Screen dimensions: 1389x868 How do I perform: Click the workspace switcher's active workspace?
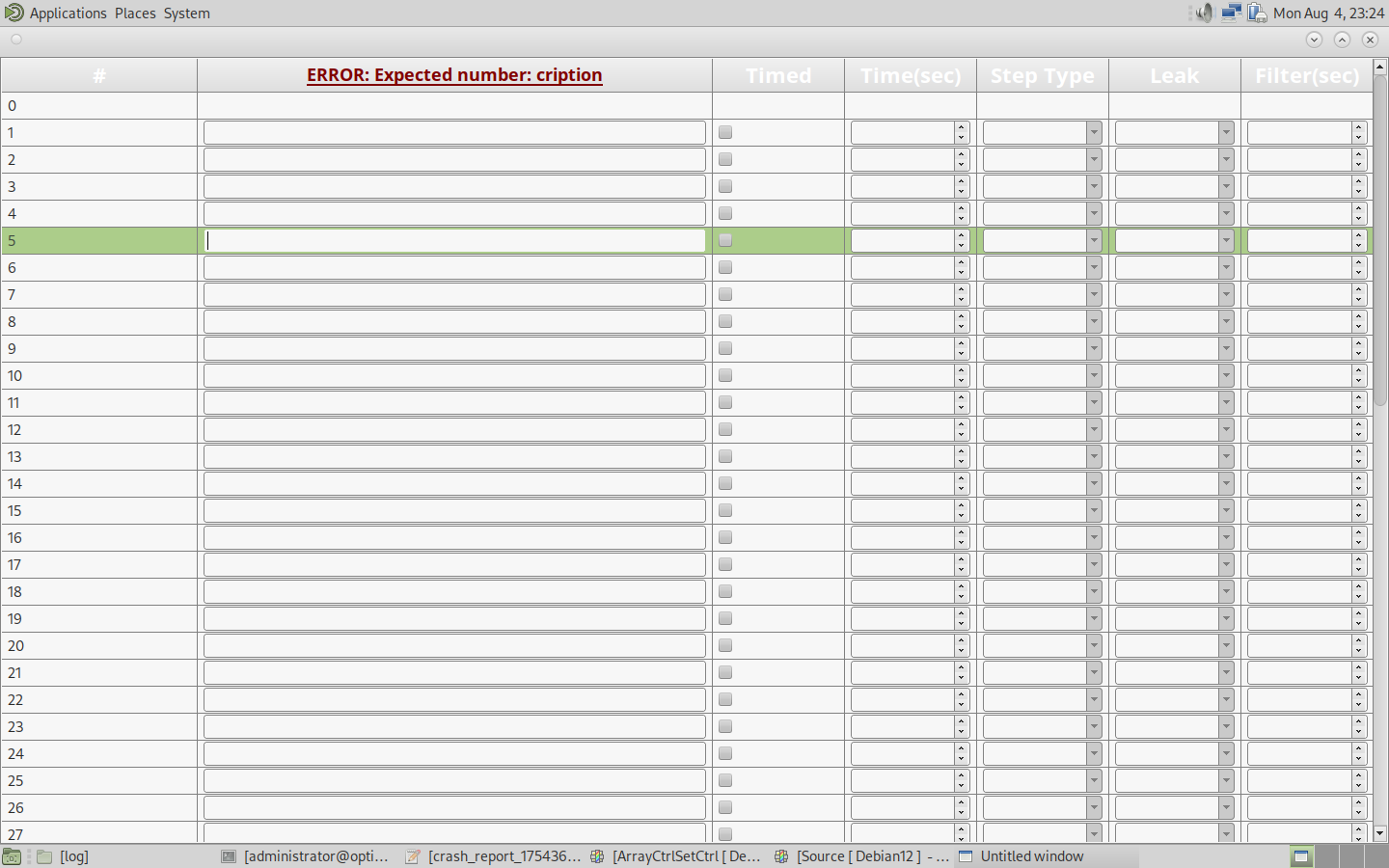(1301, 856)
